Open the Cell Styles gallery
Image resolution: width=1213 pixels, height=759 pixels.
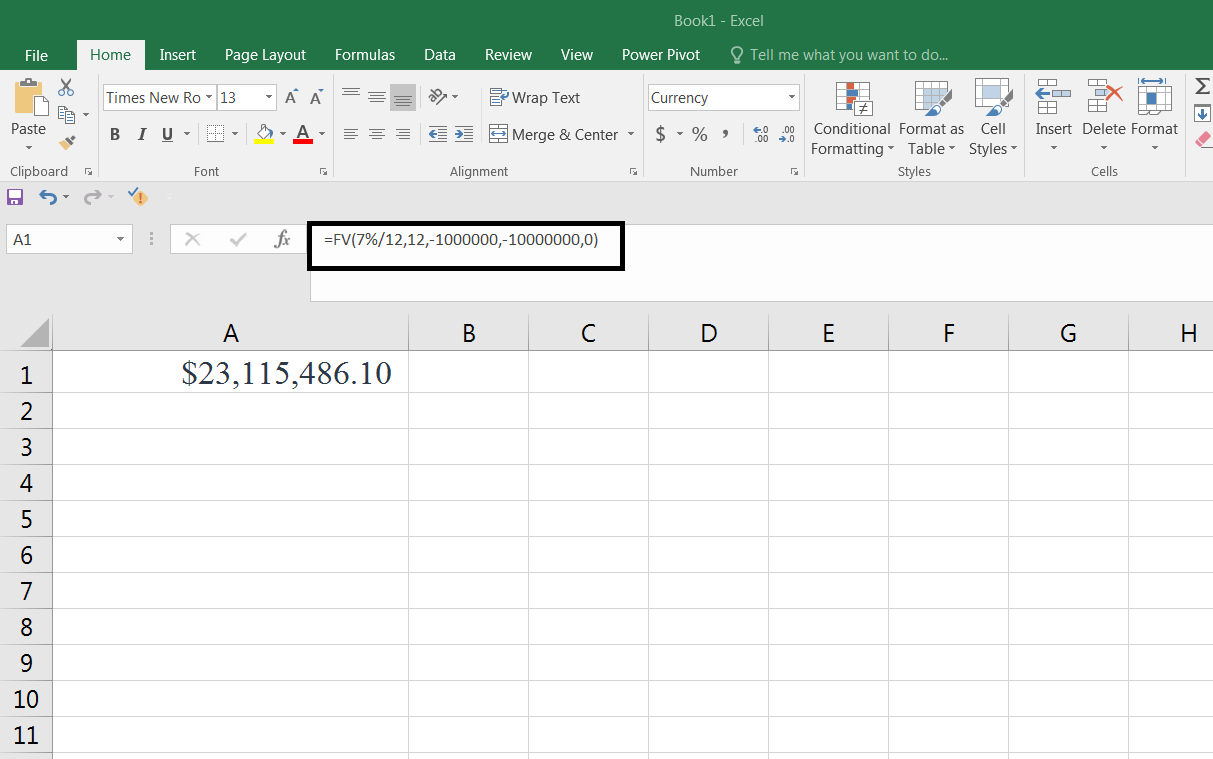point(993,119)
